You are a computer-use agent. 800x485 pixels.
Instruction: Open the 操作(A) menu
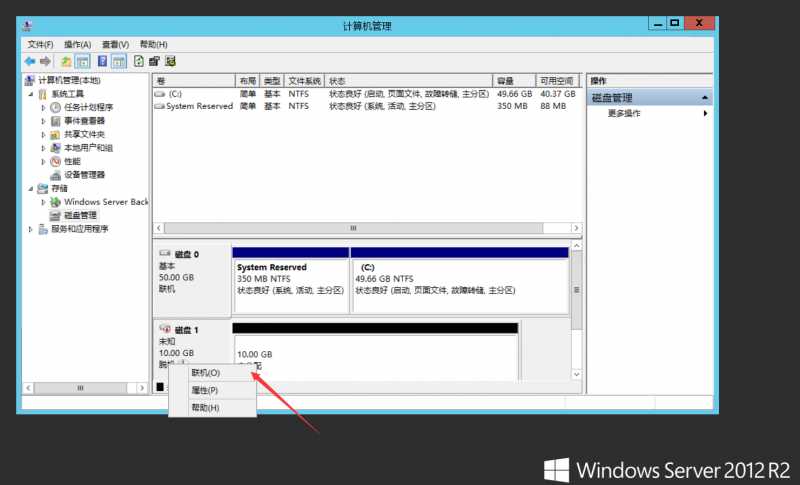click(x=78, y=44)
